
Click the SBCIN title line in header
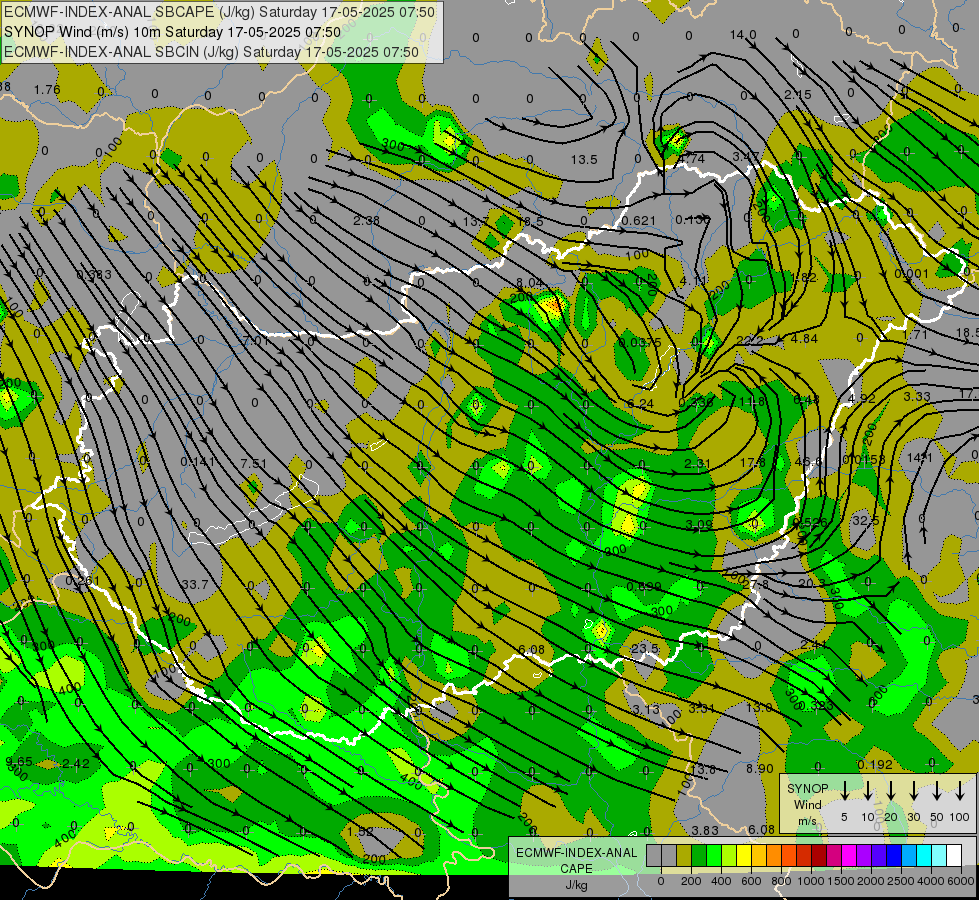point(211,52)
